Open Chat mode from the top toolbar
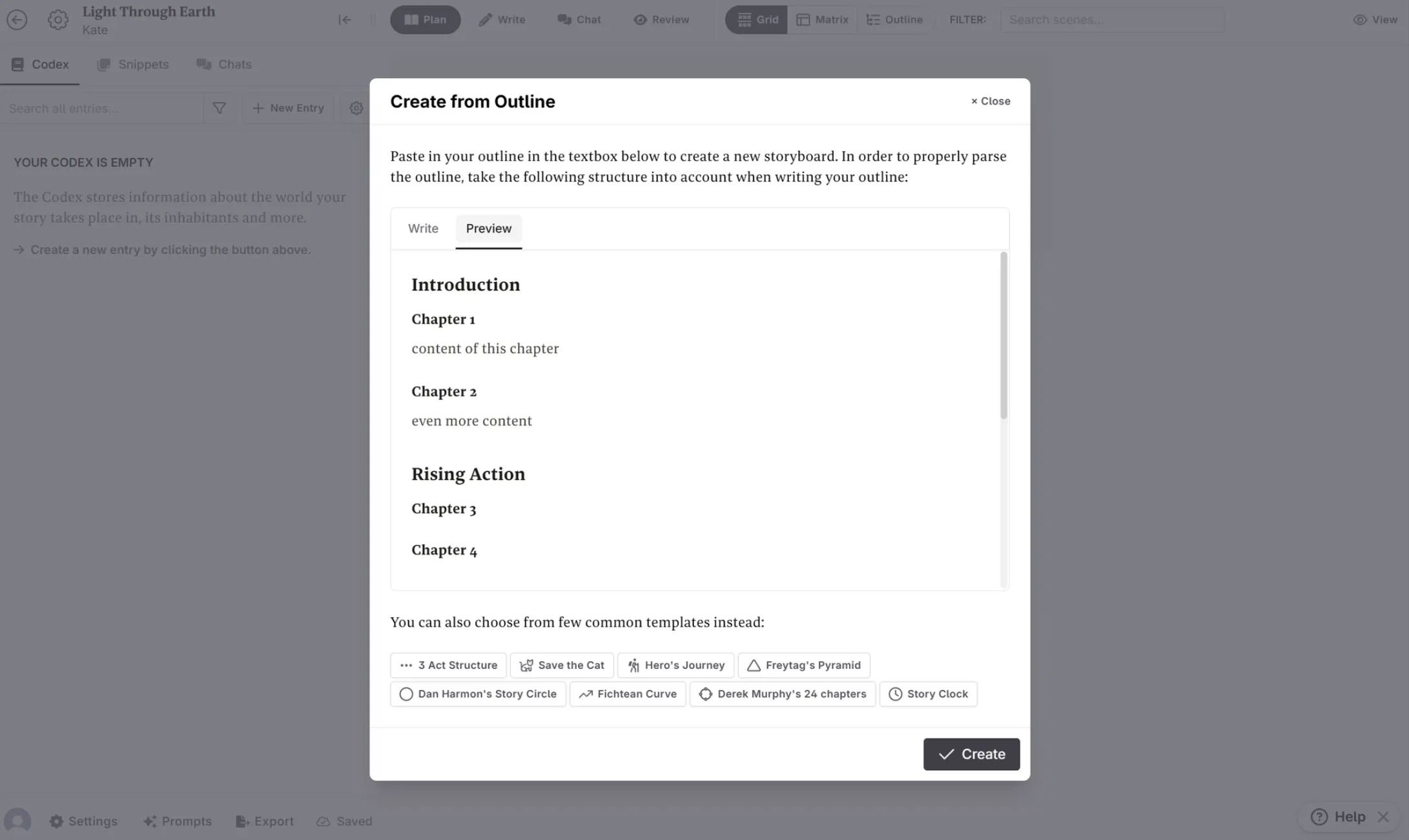 pyautogui.click(x=579, y=19)
